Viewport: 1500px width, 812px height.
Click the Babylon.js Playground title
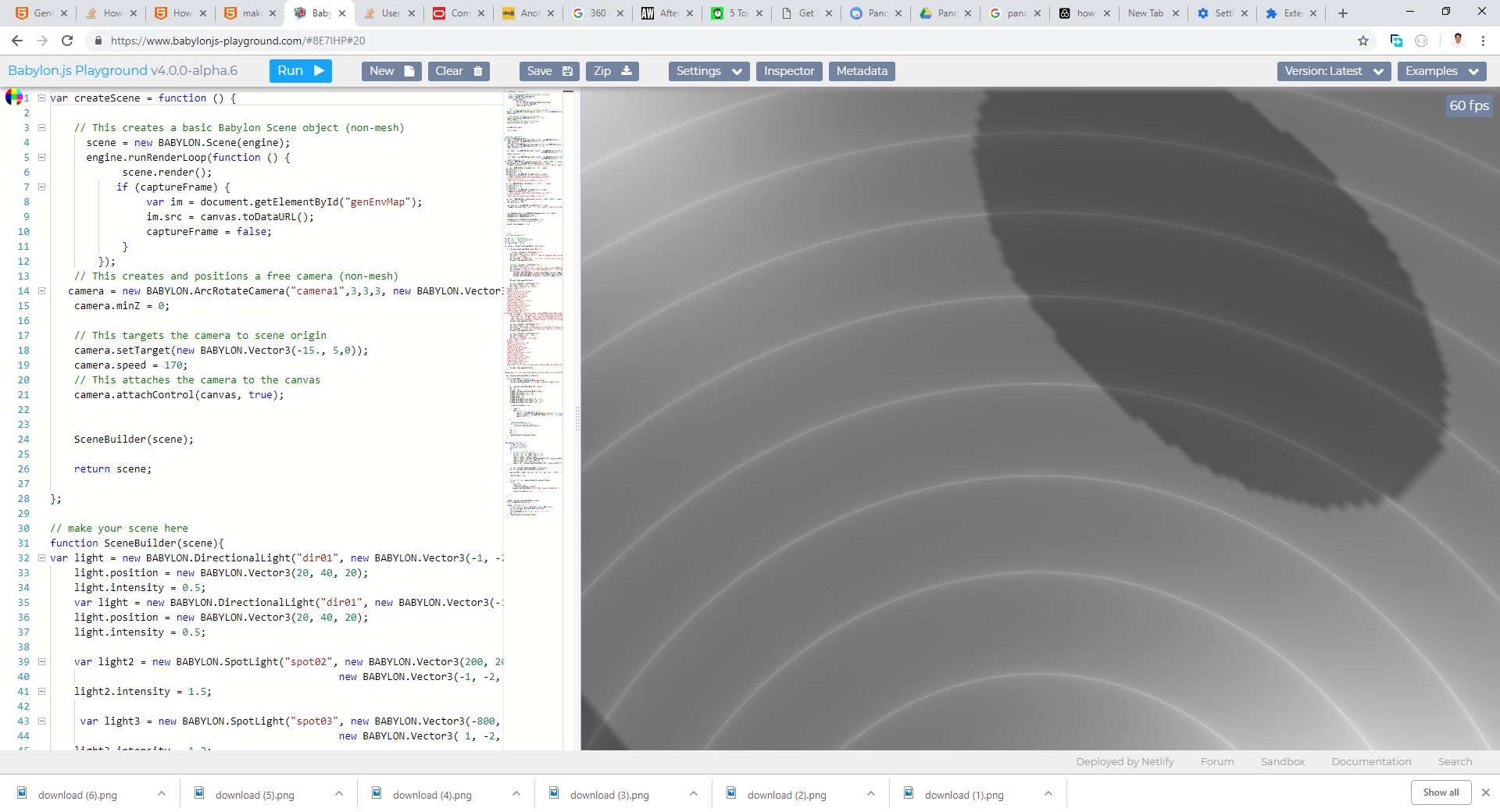(x=123, y=71)
